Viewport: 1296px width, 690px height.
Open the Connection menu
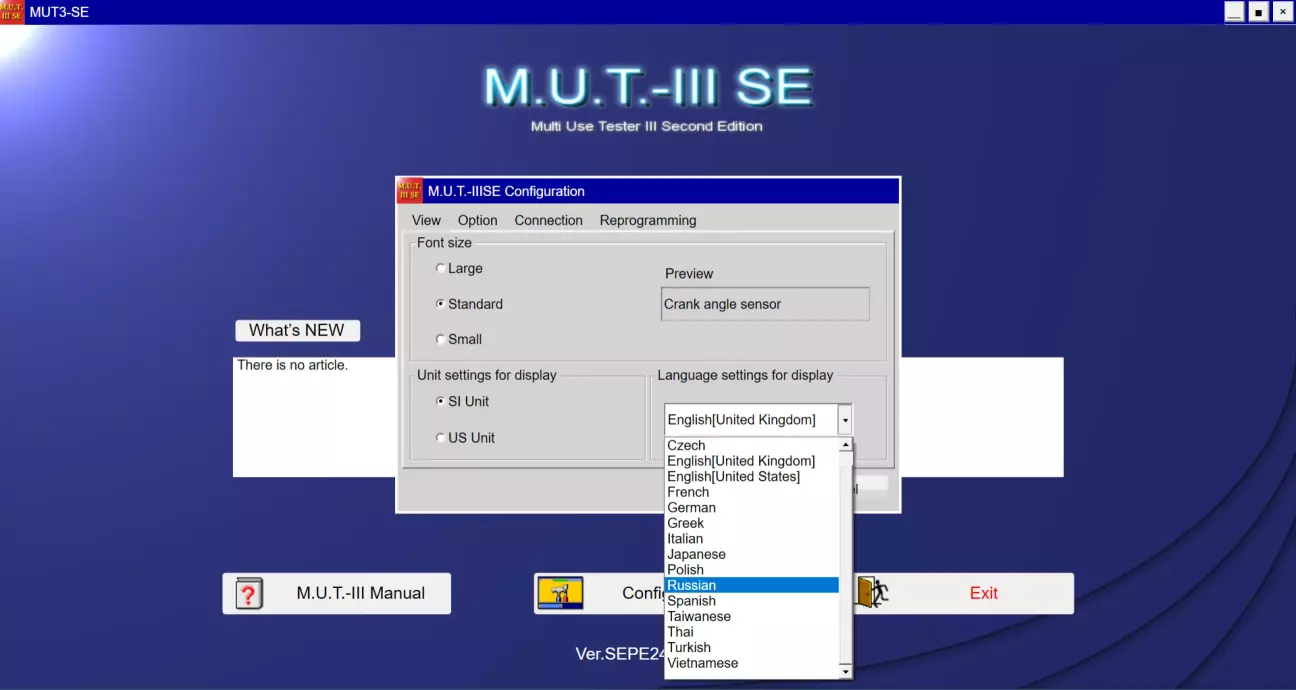coord(548,221)
